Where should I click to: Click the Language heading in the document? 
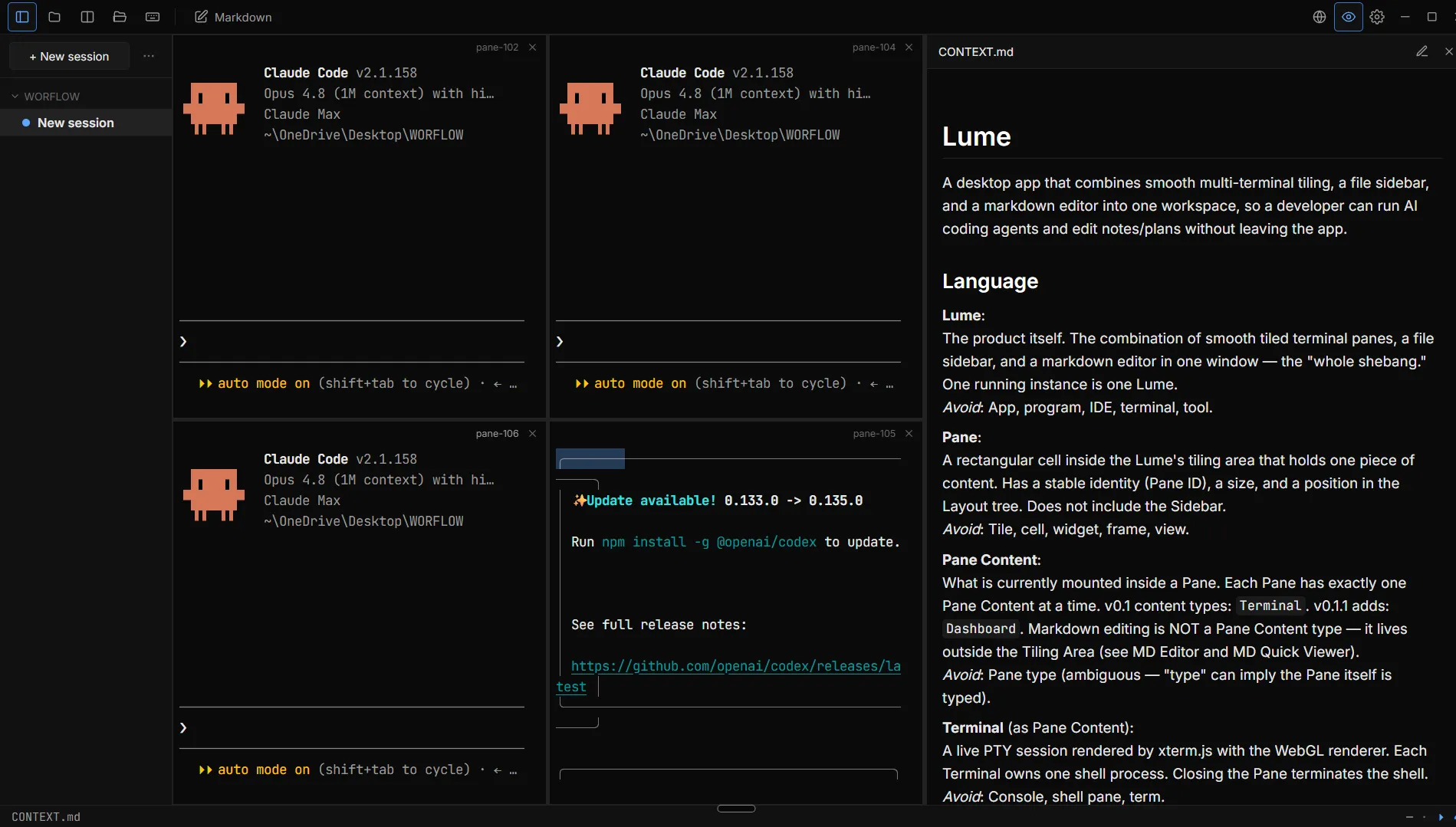pos(990,281)
